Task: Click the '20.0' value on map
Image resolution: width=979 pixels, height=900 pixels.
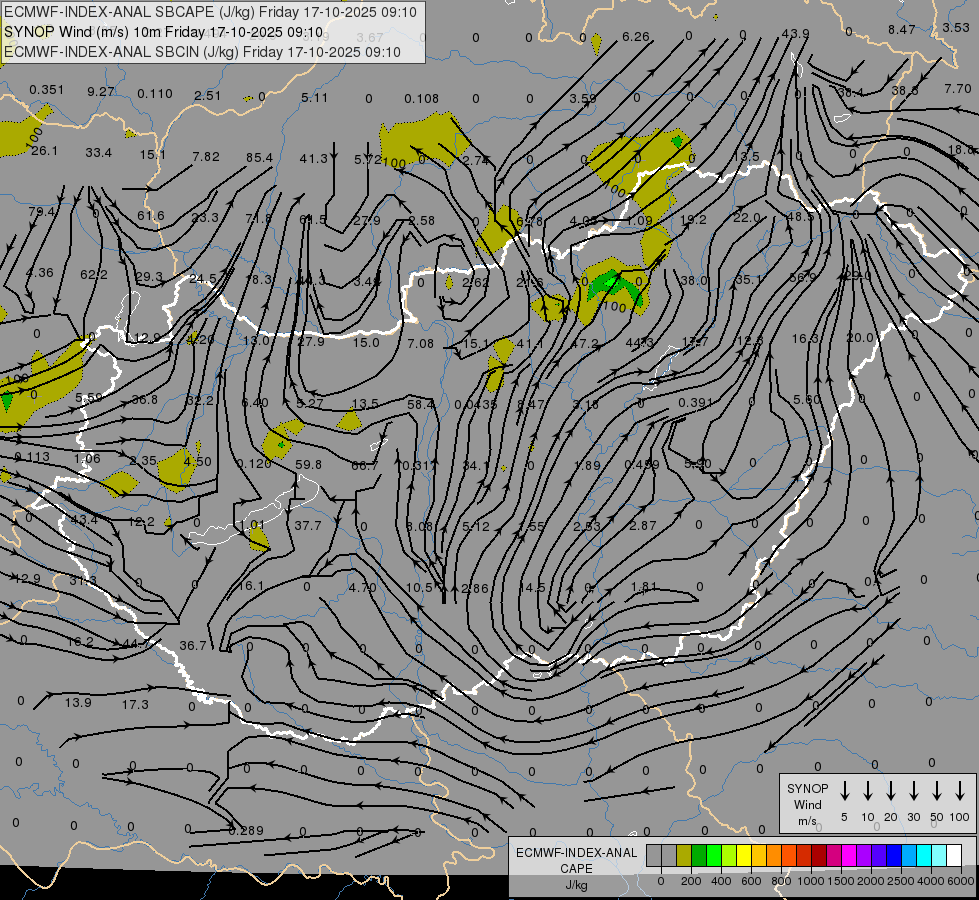Action: click(860, 337)
